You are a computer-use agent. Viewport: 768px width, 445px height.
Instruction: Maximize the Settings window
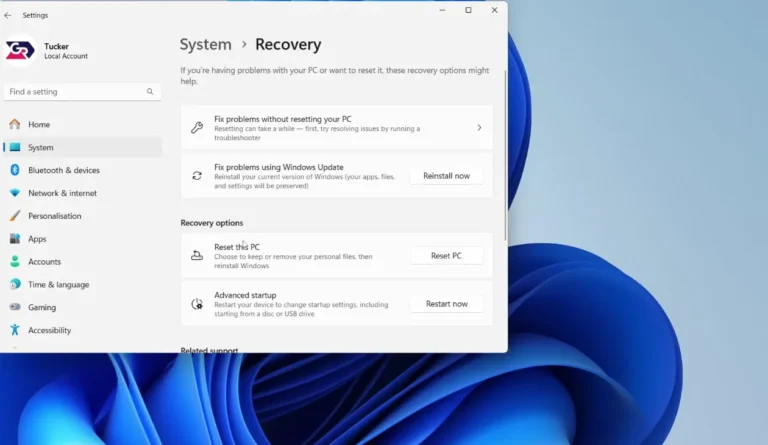point(468,10)
